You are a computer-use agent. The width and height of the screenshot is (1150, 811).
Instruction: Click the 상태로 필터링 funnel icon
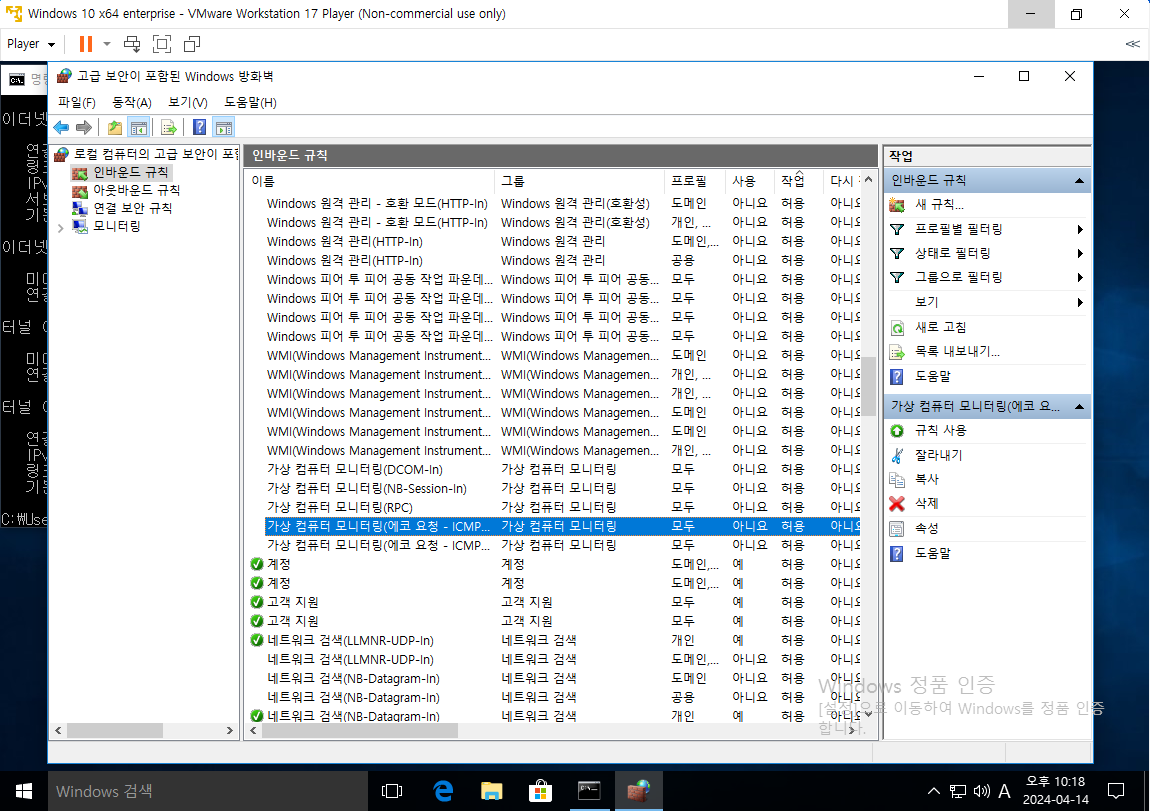pos(896,254)
